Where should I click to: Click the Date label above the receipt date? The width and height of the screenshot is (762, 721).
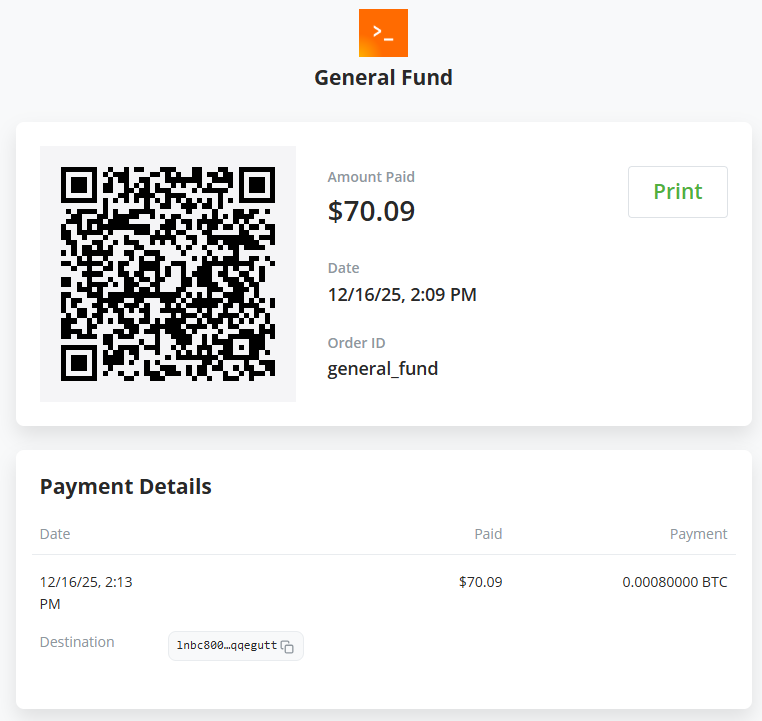tap(343, 268)
